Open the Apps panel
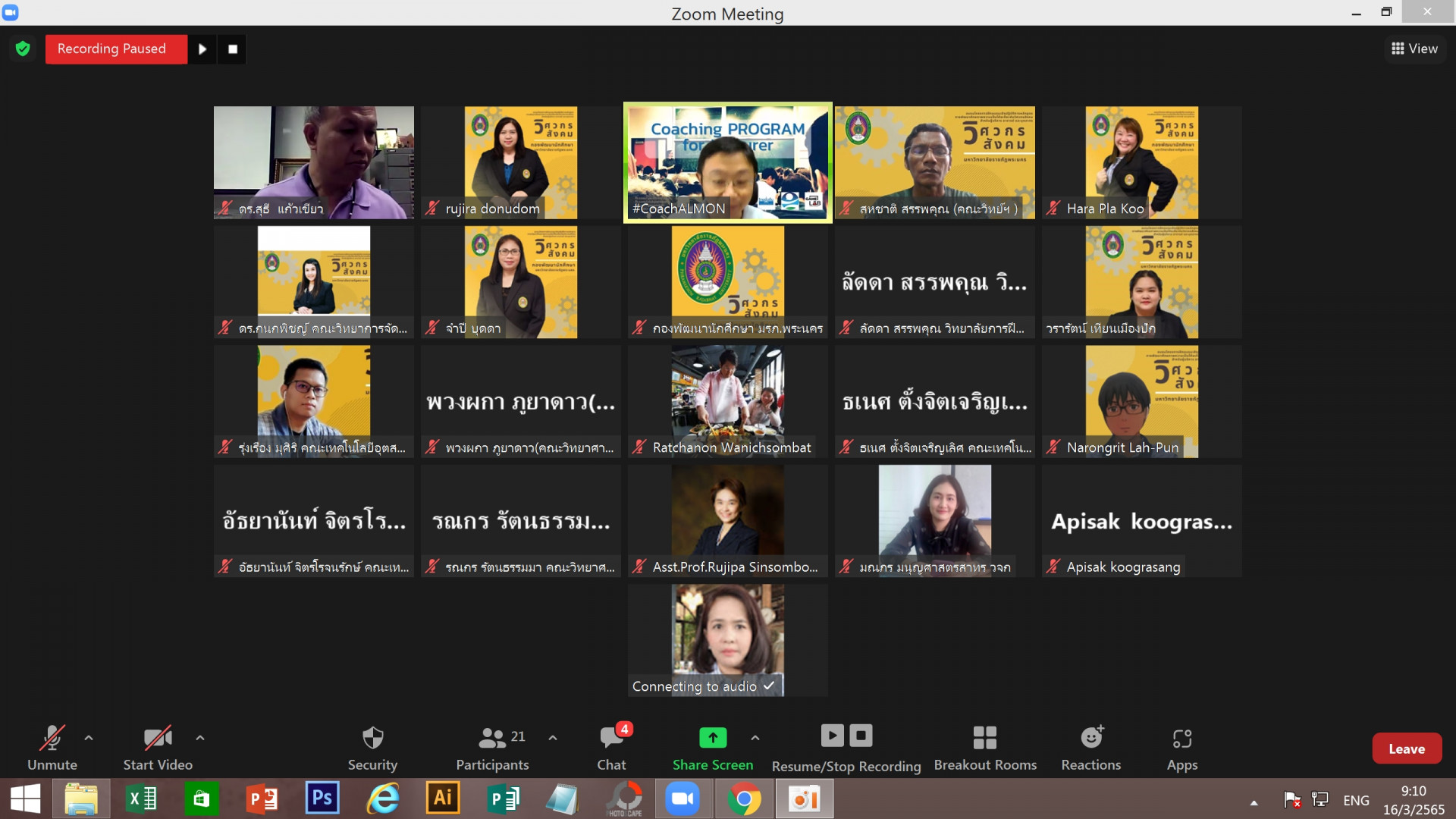Screen dimensions: 1456x819 1181,738
